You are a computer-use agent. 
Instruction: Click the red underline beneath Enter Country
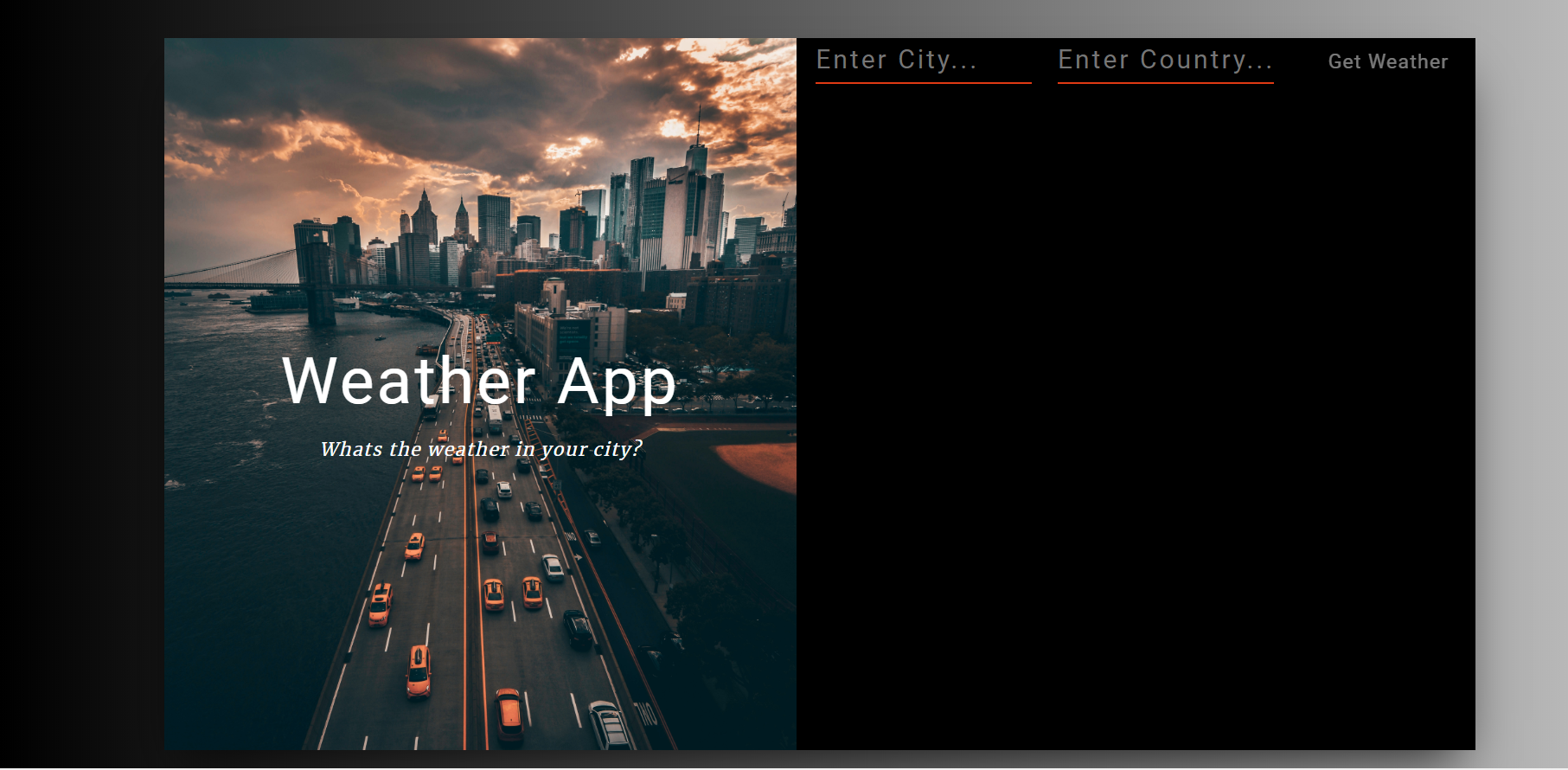pos(1164,83)
